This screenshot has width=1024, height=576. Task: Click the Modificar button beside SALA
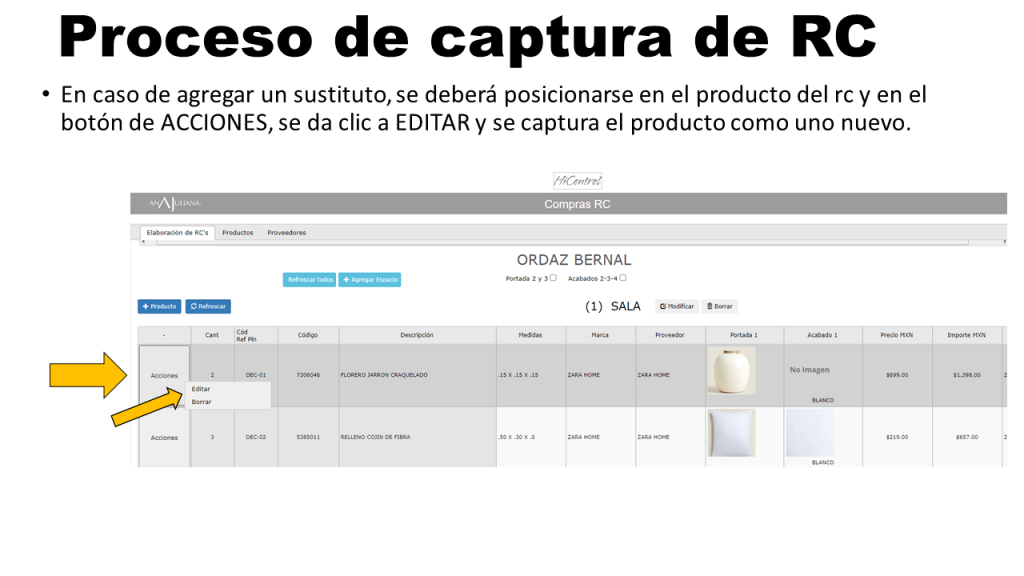click(677, 306)
